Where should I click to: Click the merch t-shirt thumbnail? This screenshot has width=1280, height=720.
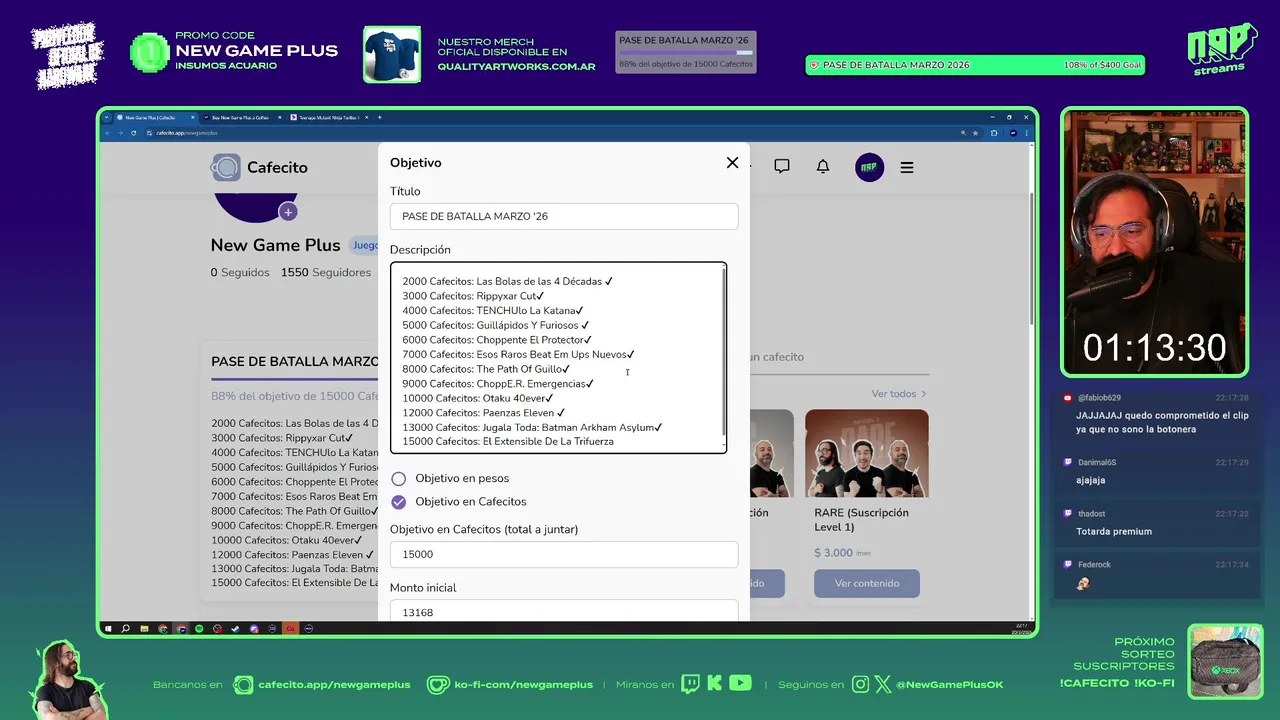(392, 54)
